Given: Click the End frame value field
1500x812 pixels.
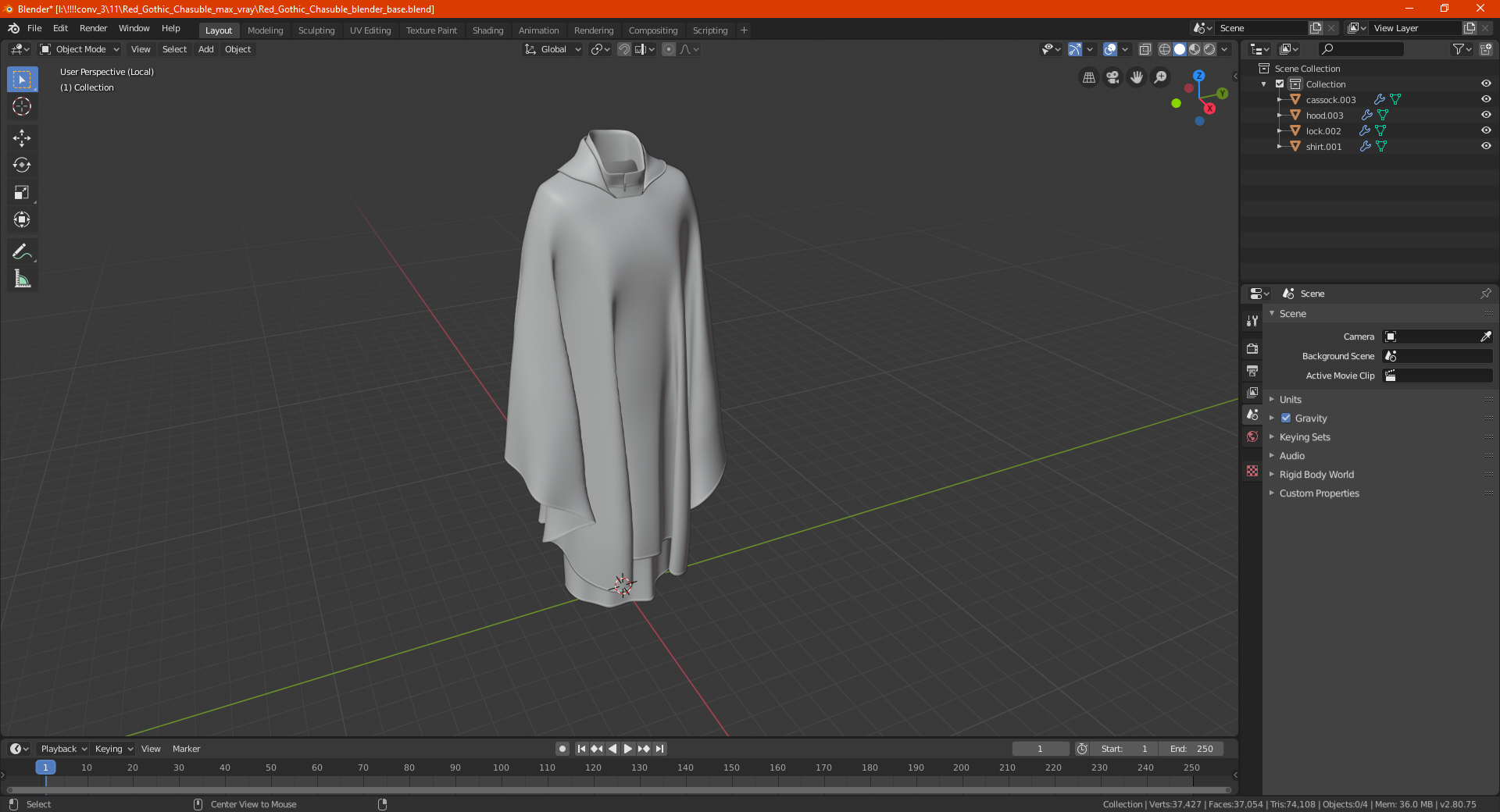Looking at the screenshot, I should point(1191,749).
